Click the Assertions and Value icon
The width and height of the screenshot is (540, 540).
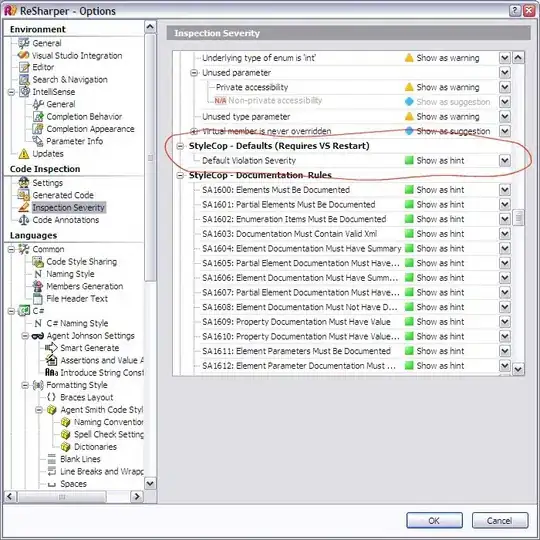51,360
